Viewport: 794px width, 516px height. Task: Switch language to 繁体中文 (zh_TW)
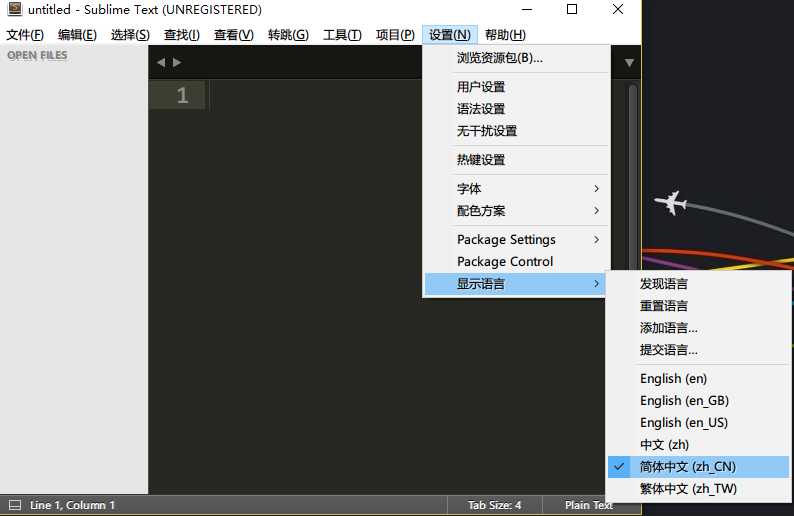698,489
